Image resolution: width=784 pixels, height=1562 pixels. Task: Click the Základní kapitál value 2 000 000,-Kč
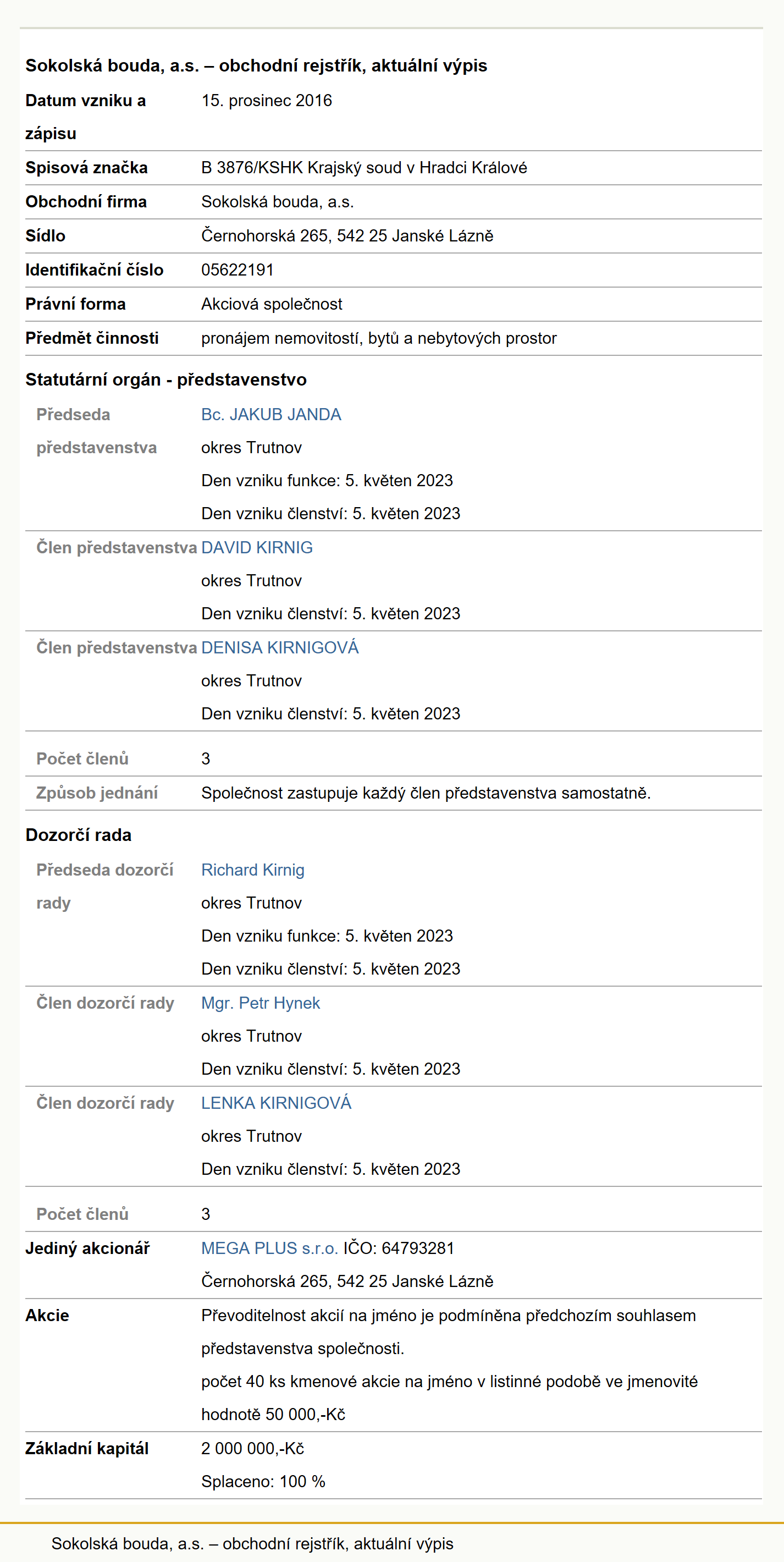(253, 1449)
